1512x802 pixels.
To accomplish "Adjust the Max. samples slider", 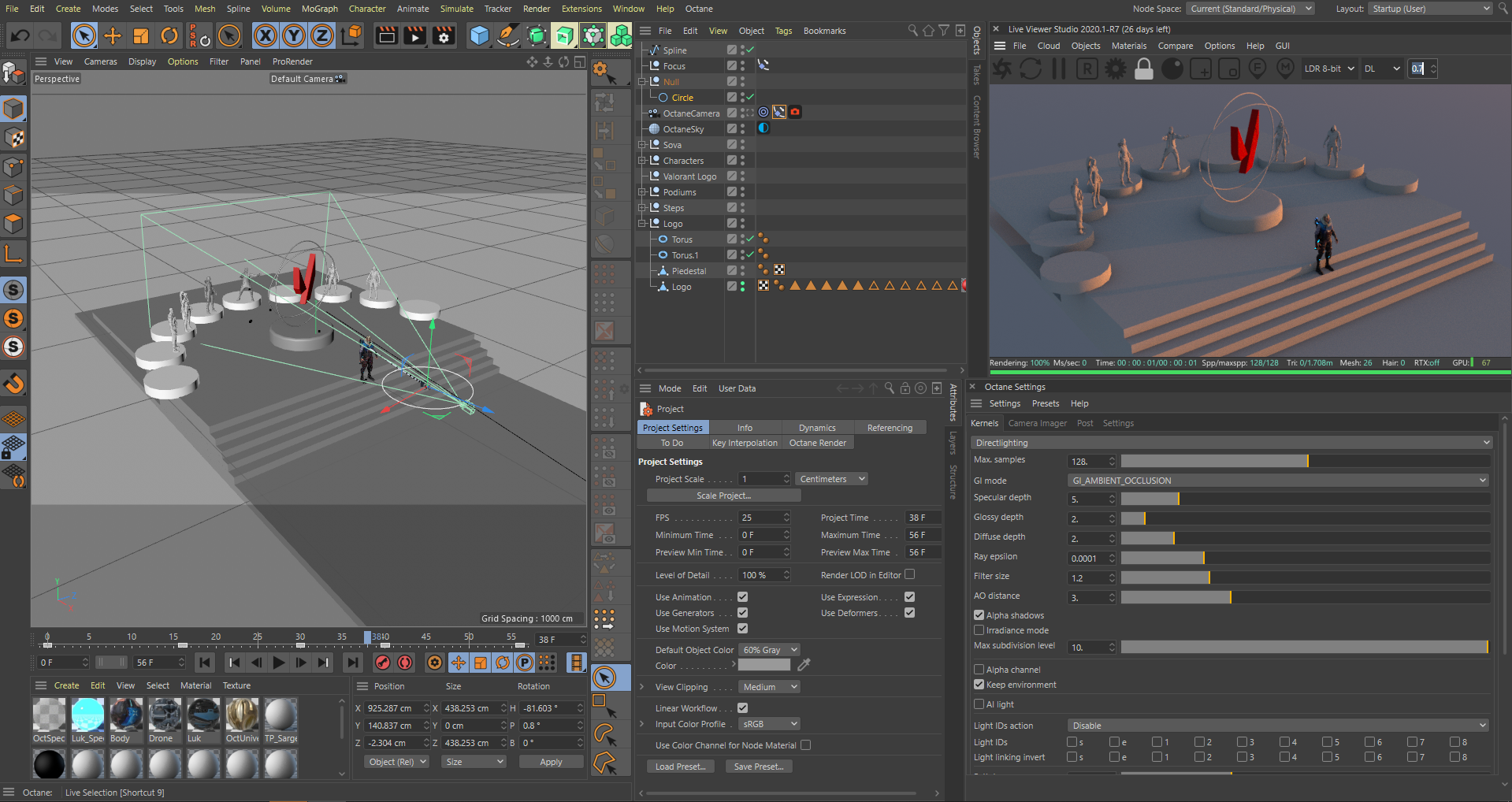I will [1305, 461].
